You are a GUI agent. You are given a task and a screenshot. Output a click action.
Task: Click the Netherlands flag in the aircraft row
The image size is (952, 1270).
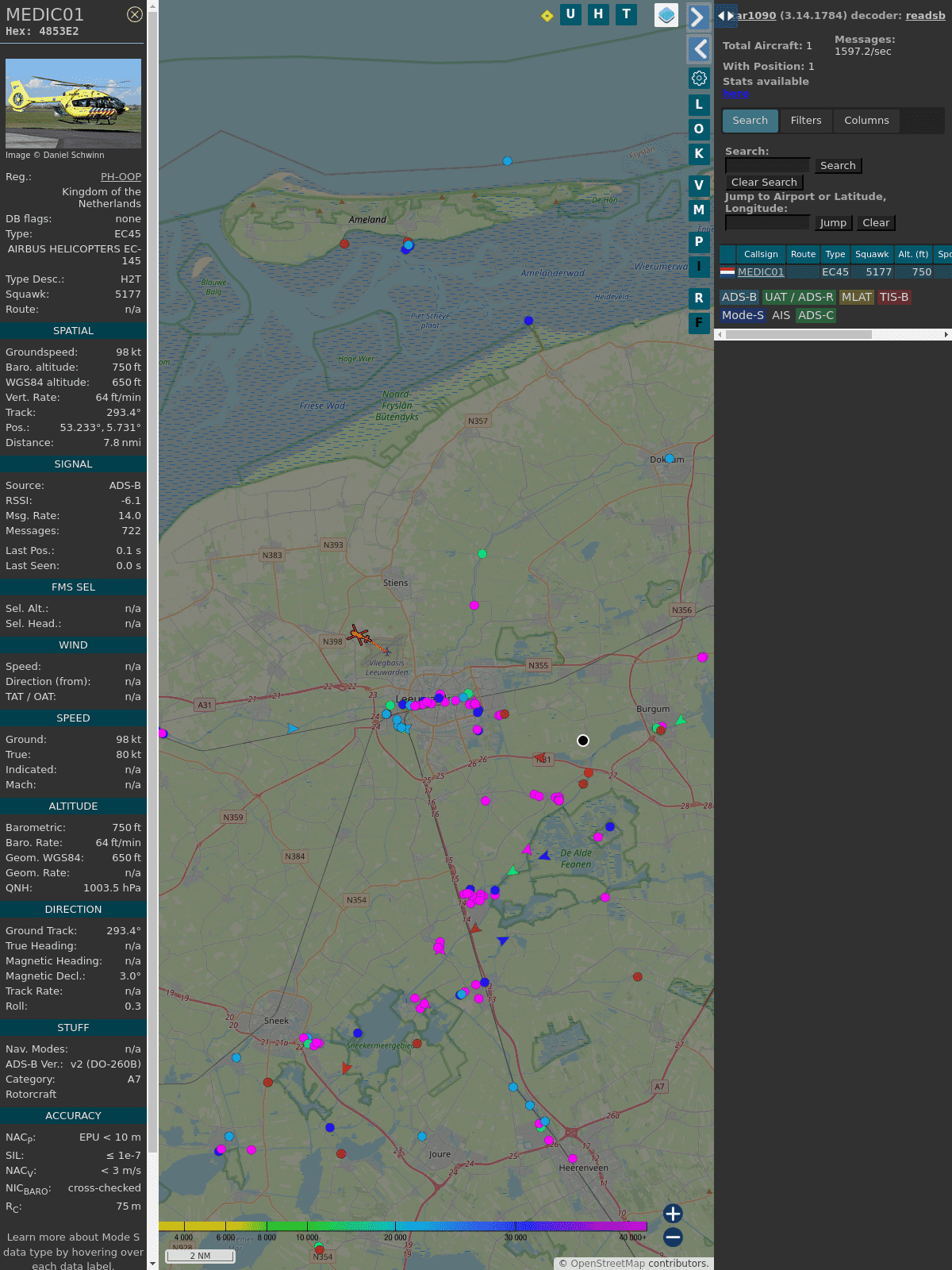(727, 272)
